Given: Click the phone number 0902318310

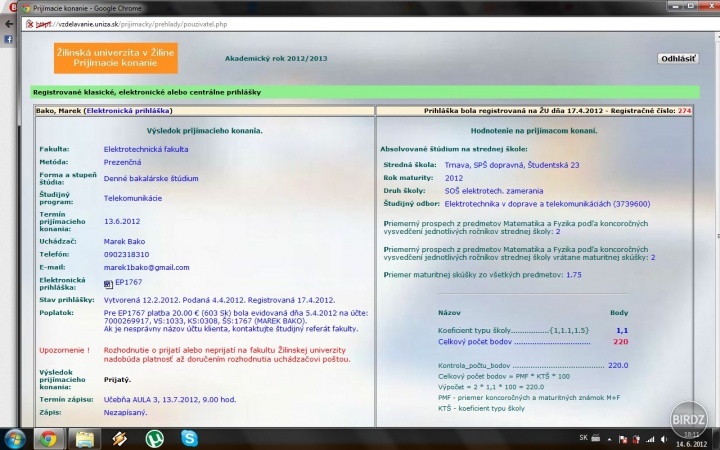Looking at the screenshot, I should (126, 254).
